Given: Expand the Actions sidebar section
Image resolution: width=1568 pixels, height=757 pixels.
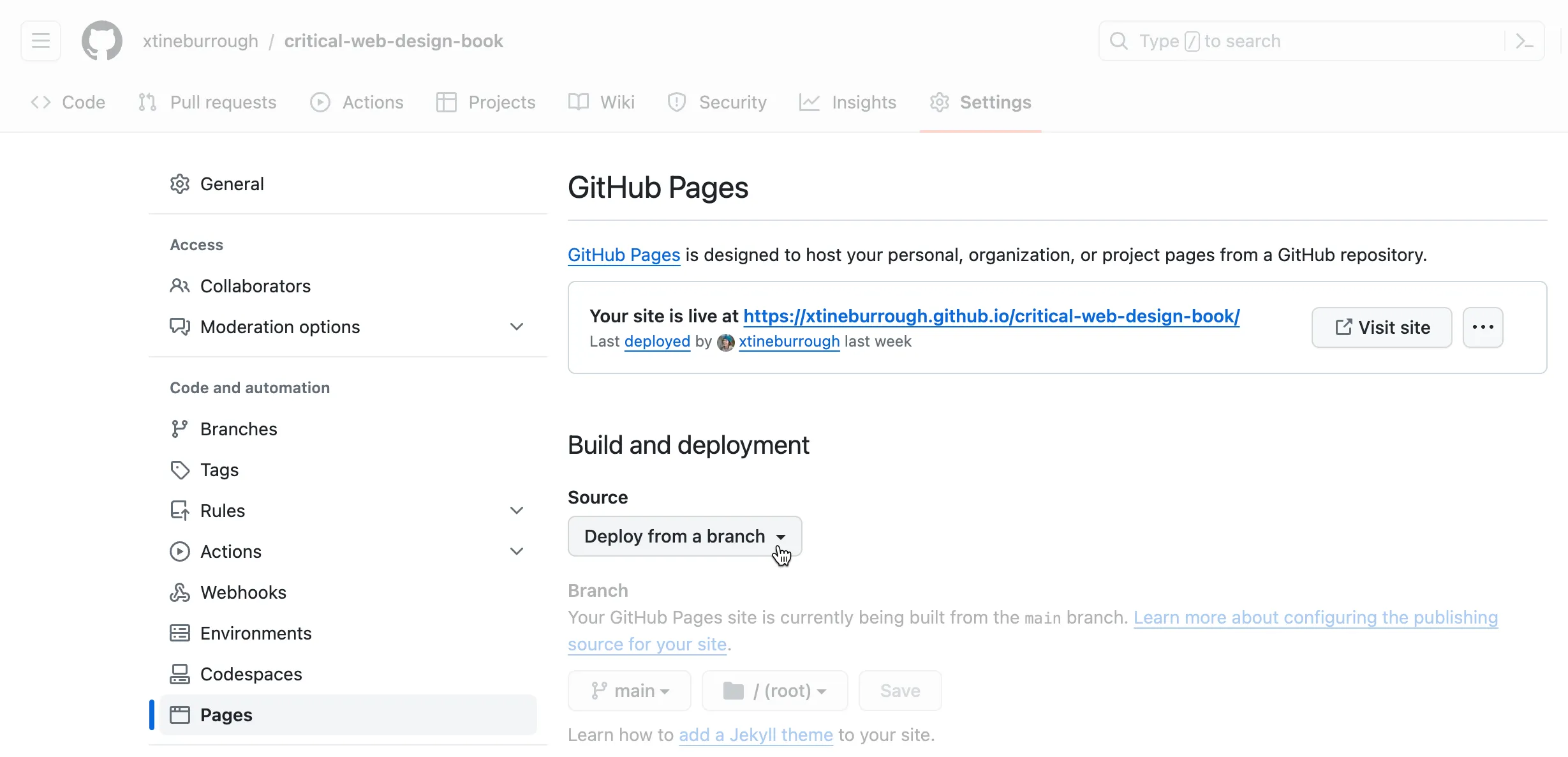Looking at the screenshot, I should pyautogui.click(x=517, y=551).
